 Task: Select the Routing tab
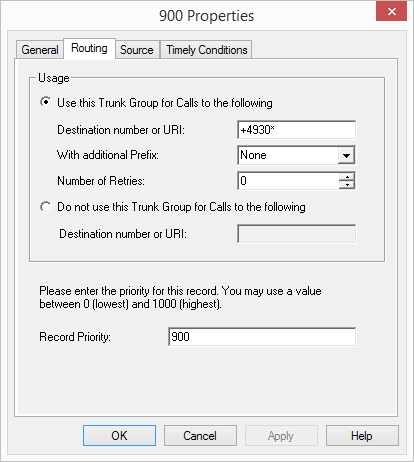(x=89, y=48)
